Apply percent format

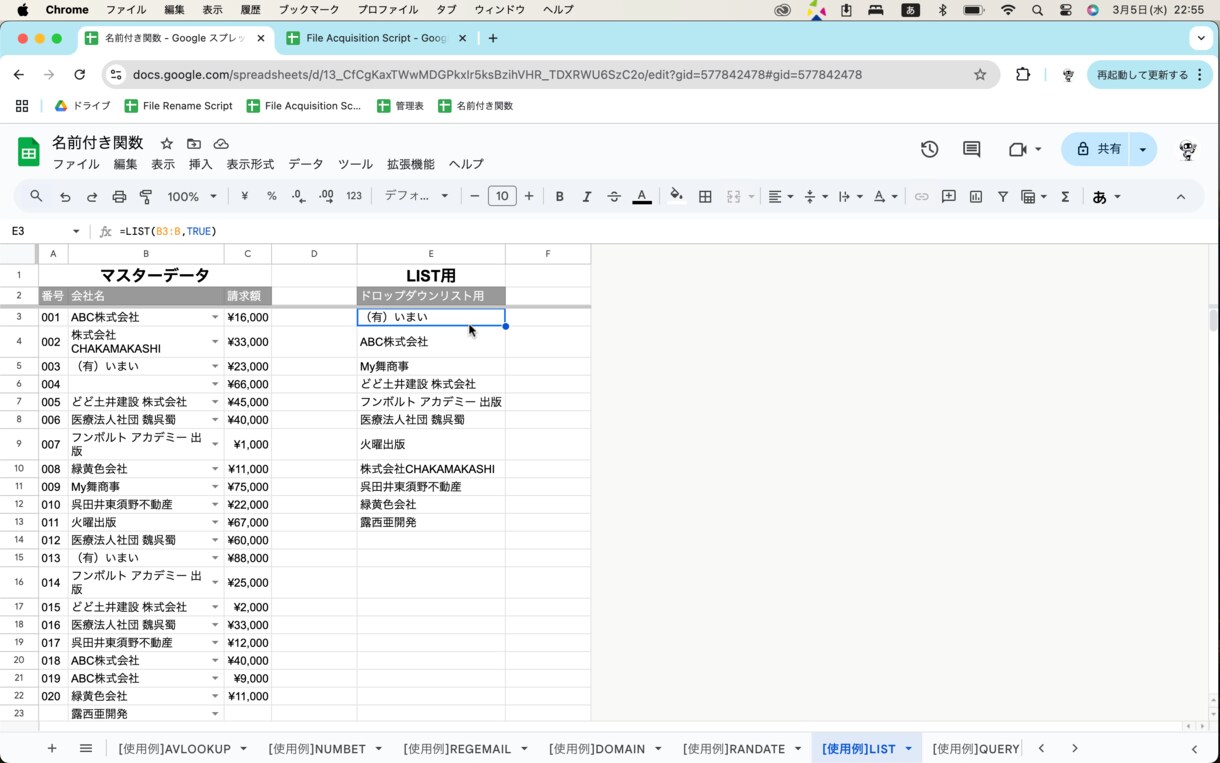coord(271,197)
